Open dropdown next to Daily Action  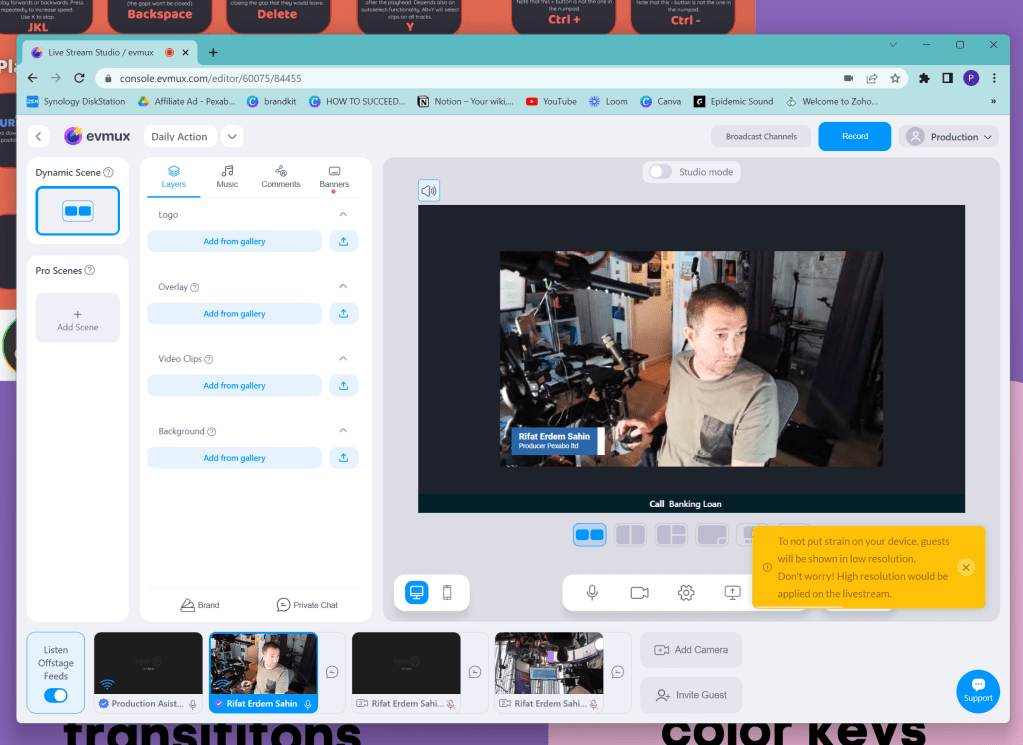pyautogui.click(x=232, y=136)
